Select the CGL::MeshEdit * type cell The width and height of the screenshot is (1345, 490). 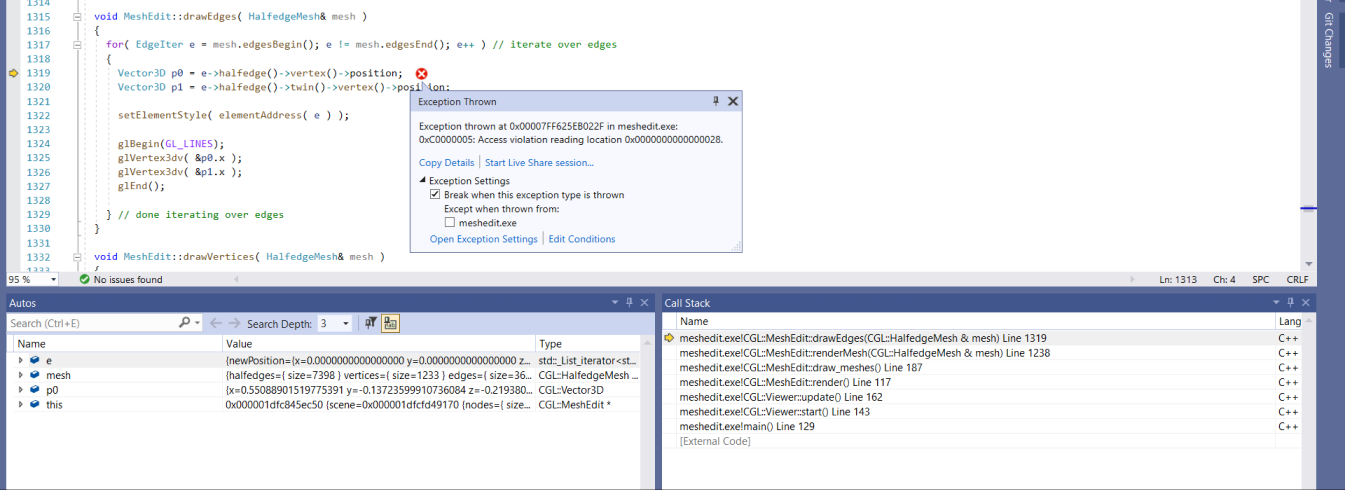(588, 404)
